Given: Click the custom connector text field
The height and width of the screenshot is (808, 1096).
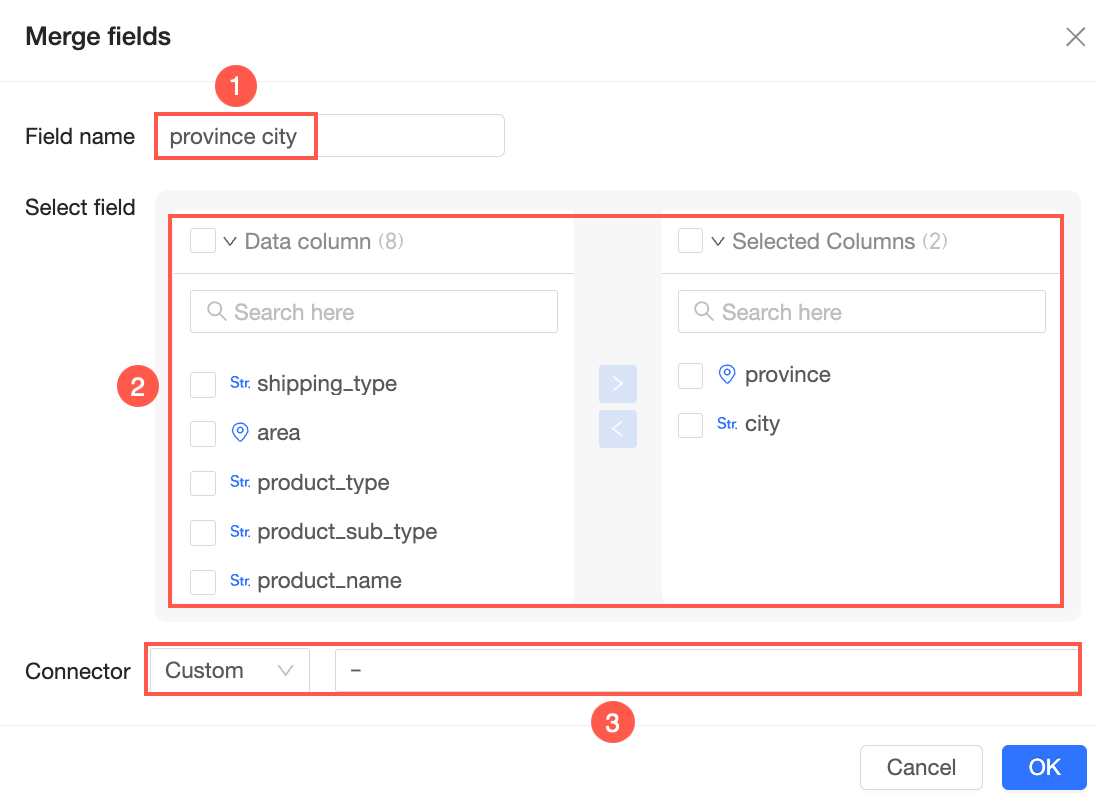Looking at the screenshot, I should (705, 671).
